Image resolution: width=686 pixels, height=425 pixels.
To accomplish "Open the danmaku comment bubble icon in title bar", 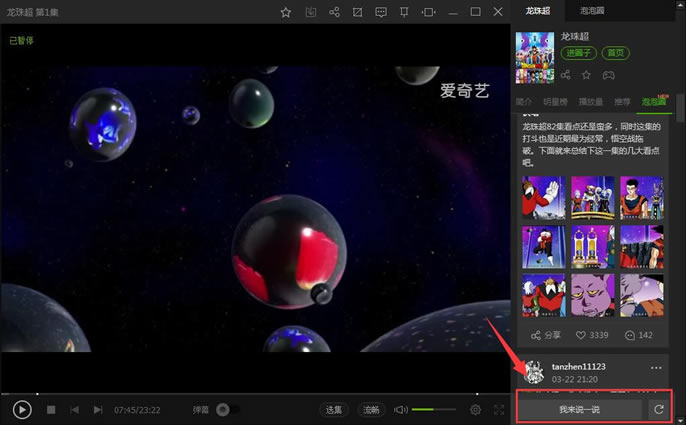I will [x=381, y=12].
